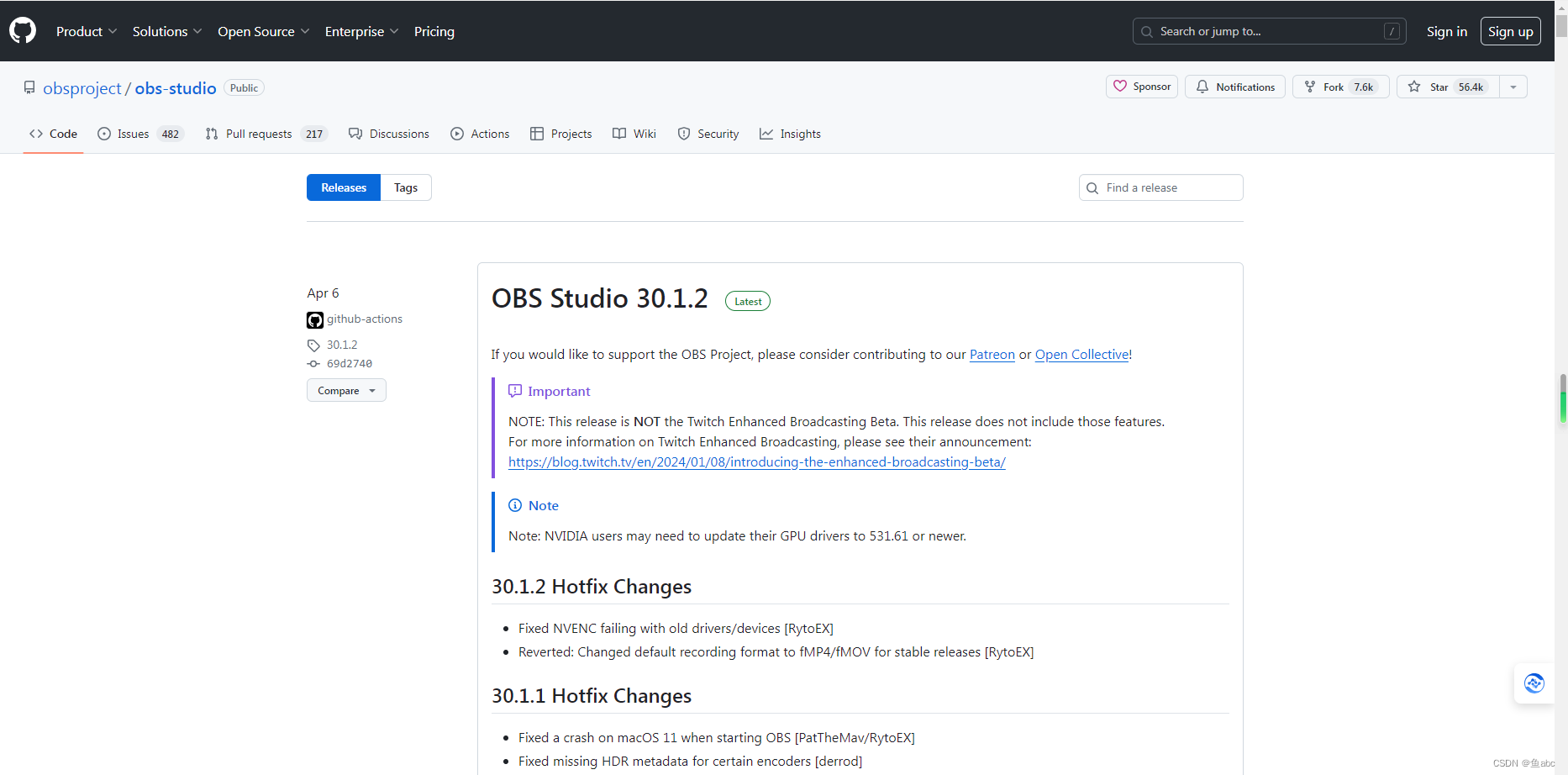The height and width of the screenshot is (775, 1568).
Task: Open the Projects tab
Action: pos(561,134)
